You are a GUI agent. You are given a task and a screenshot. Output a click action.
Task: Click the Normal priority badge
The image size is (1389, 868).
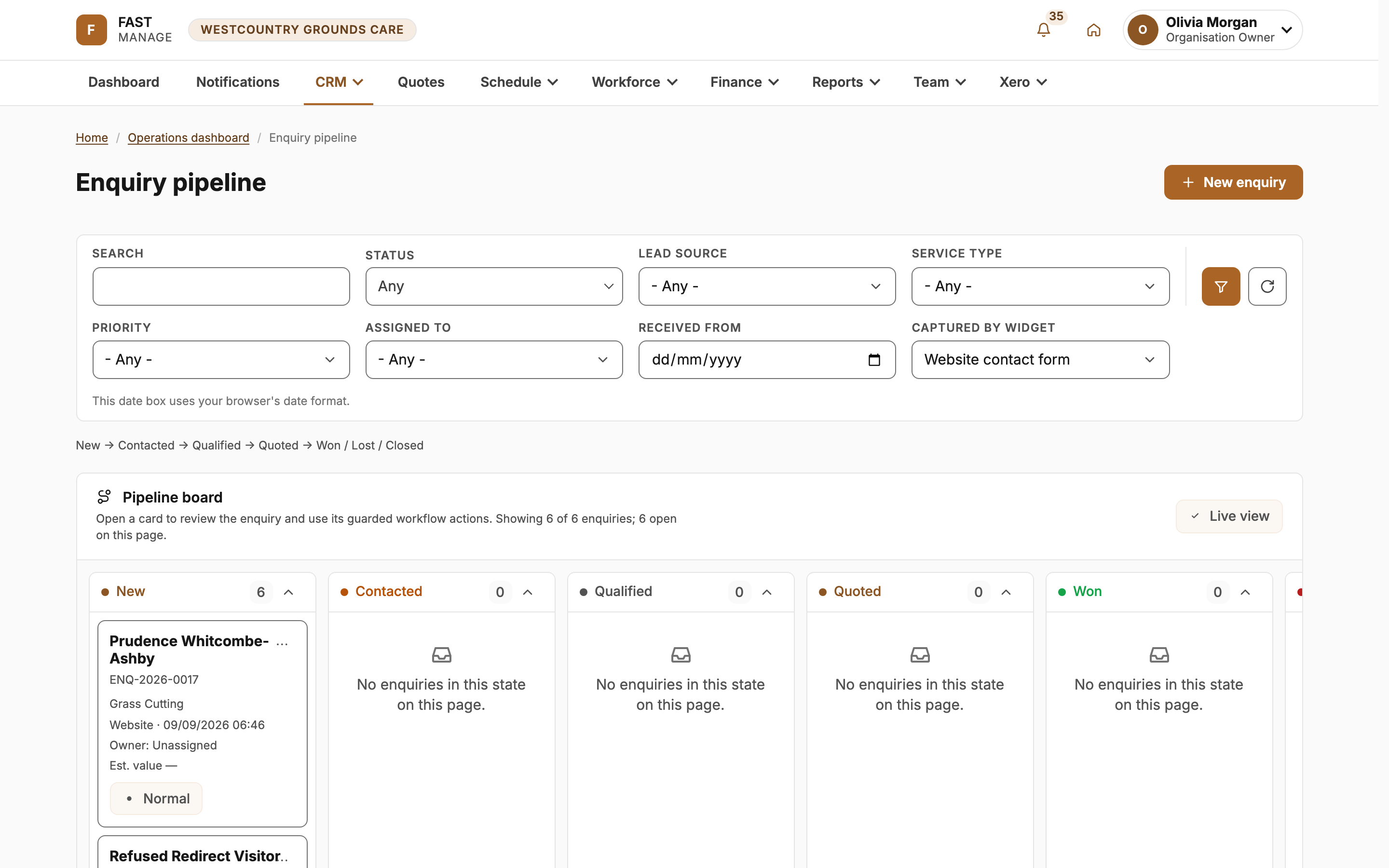156,799
